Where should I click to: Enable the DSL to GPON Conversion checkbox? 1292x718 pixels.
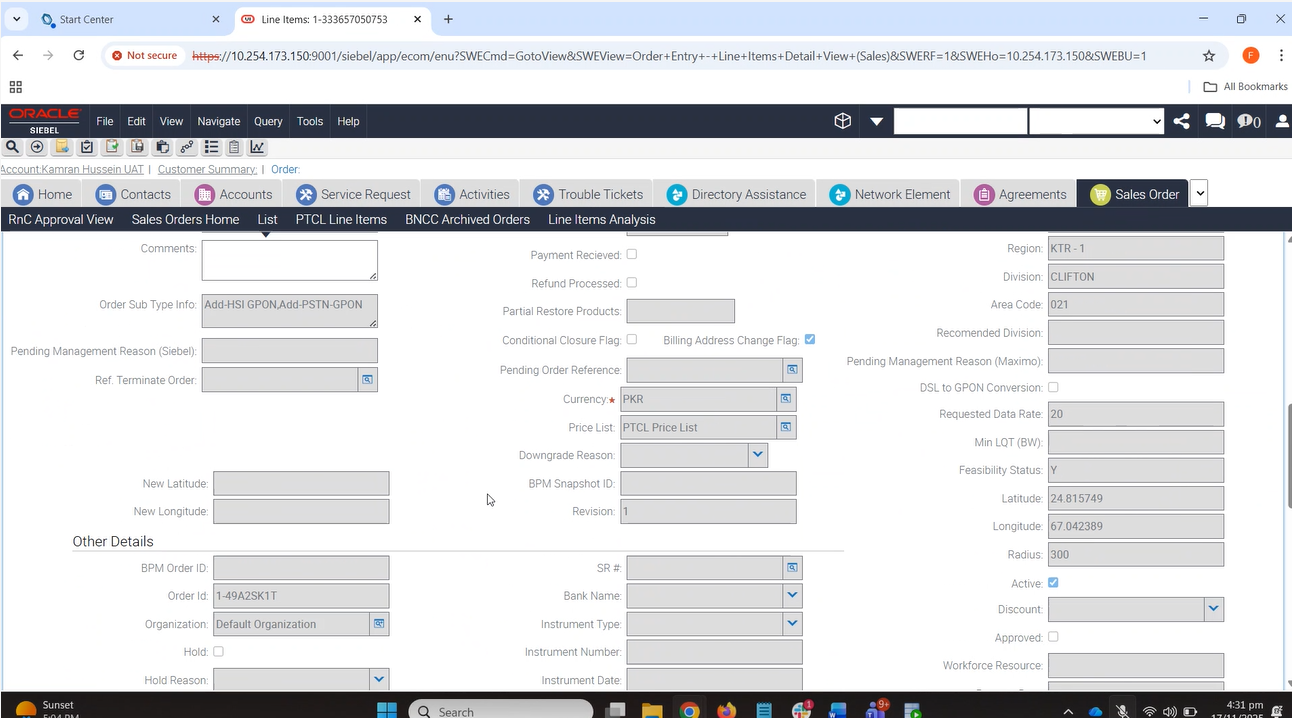(1053, 387)
